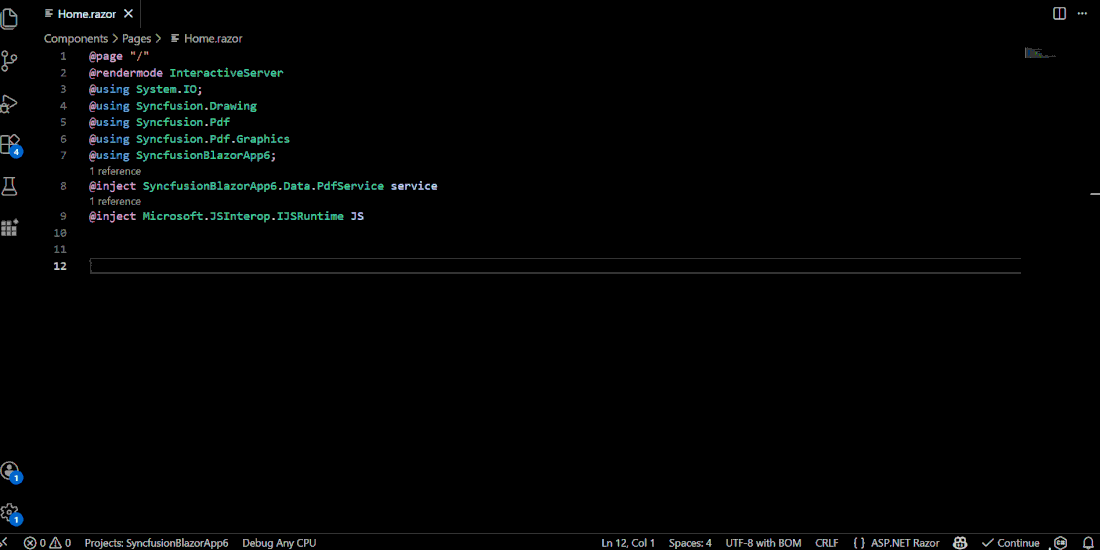Open the Extensions view with badge 4
The width and height of the screenshot is (1100, 550).
point(10,145)
